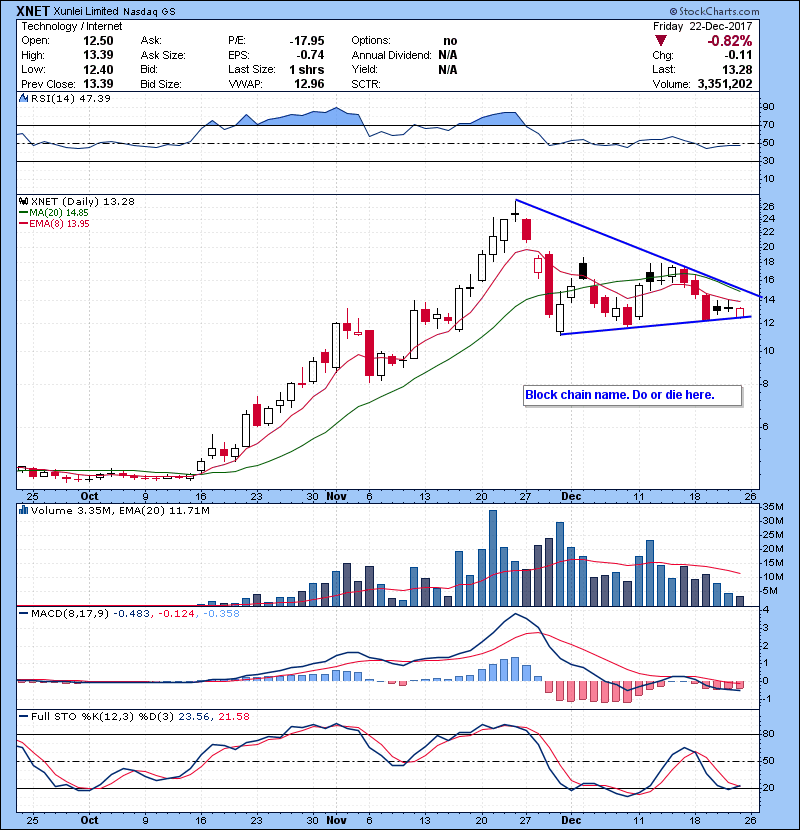The width and height of the screenshot is (800, 830).
Task: Select the Chg value -0.11
Action: click(x=738, y=55)
